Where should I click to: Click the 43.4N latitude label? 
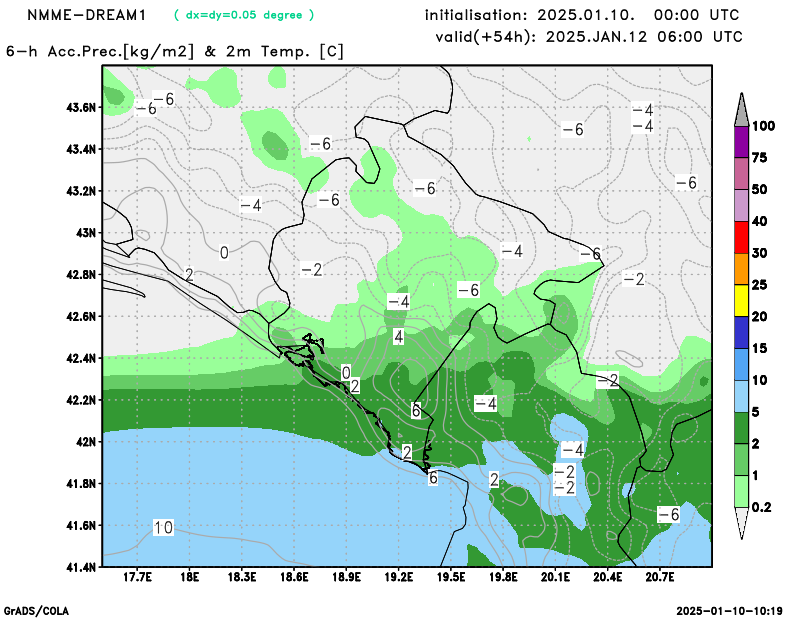click(x=81, y=150)
